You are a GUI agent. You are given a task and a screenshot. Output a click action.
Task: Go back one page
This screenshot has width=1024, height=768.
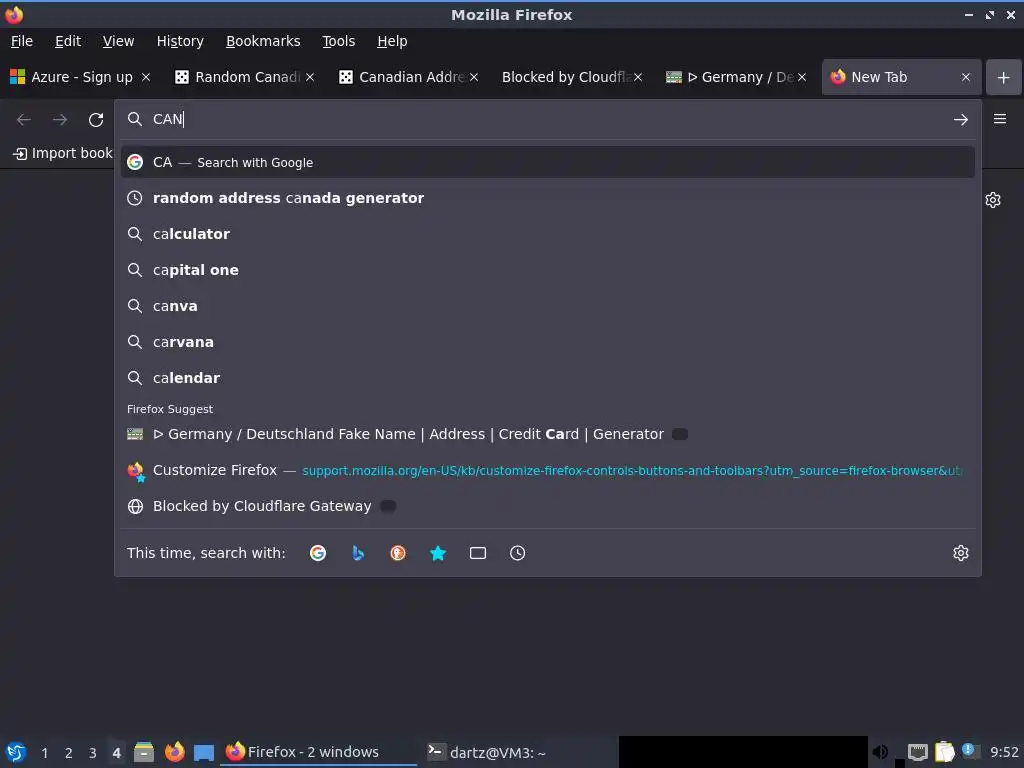[24, 120]
